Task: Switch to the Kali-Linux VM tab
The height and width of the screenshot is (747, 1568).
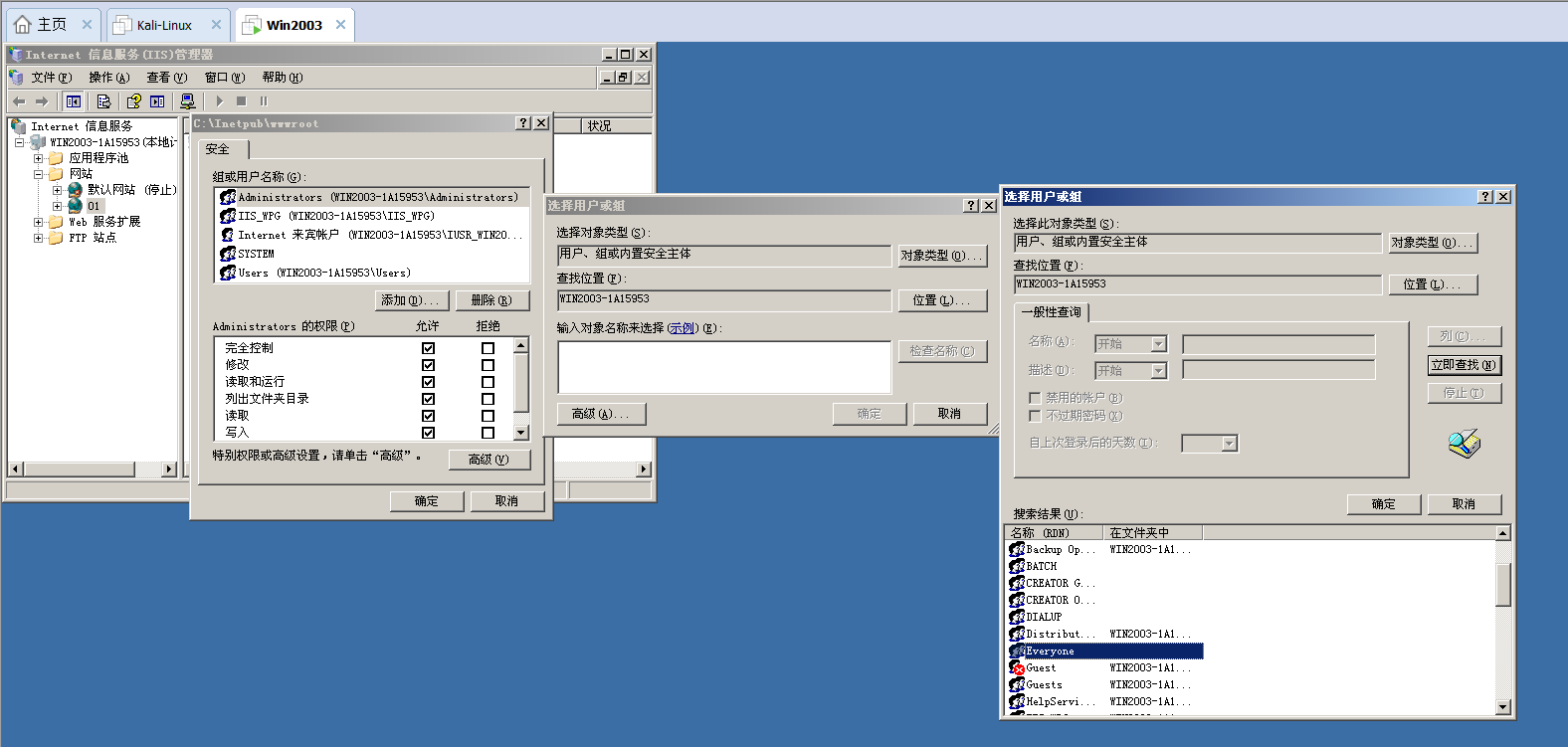Action: 164,25
